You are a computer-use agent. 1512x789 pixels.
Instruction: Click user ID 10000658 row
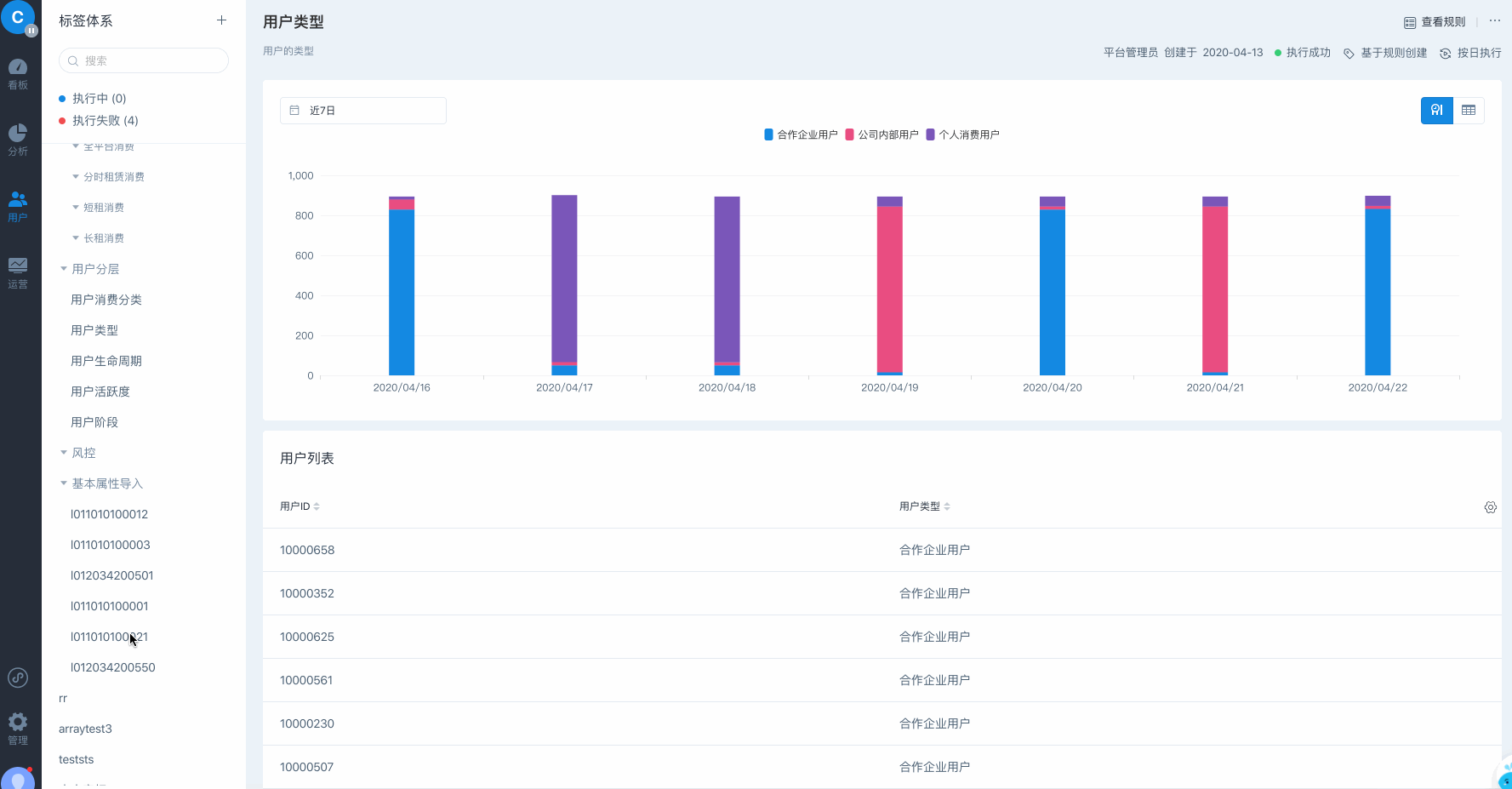tap(882, 550)
